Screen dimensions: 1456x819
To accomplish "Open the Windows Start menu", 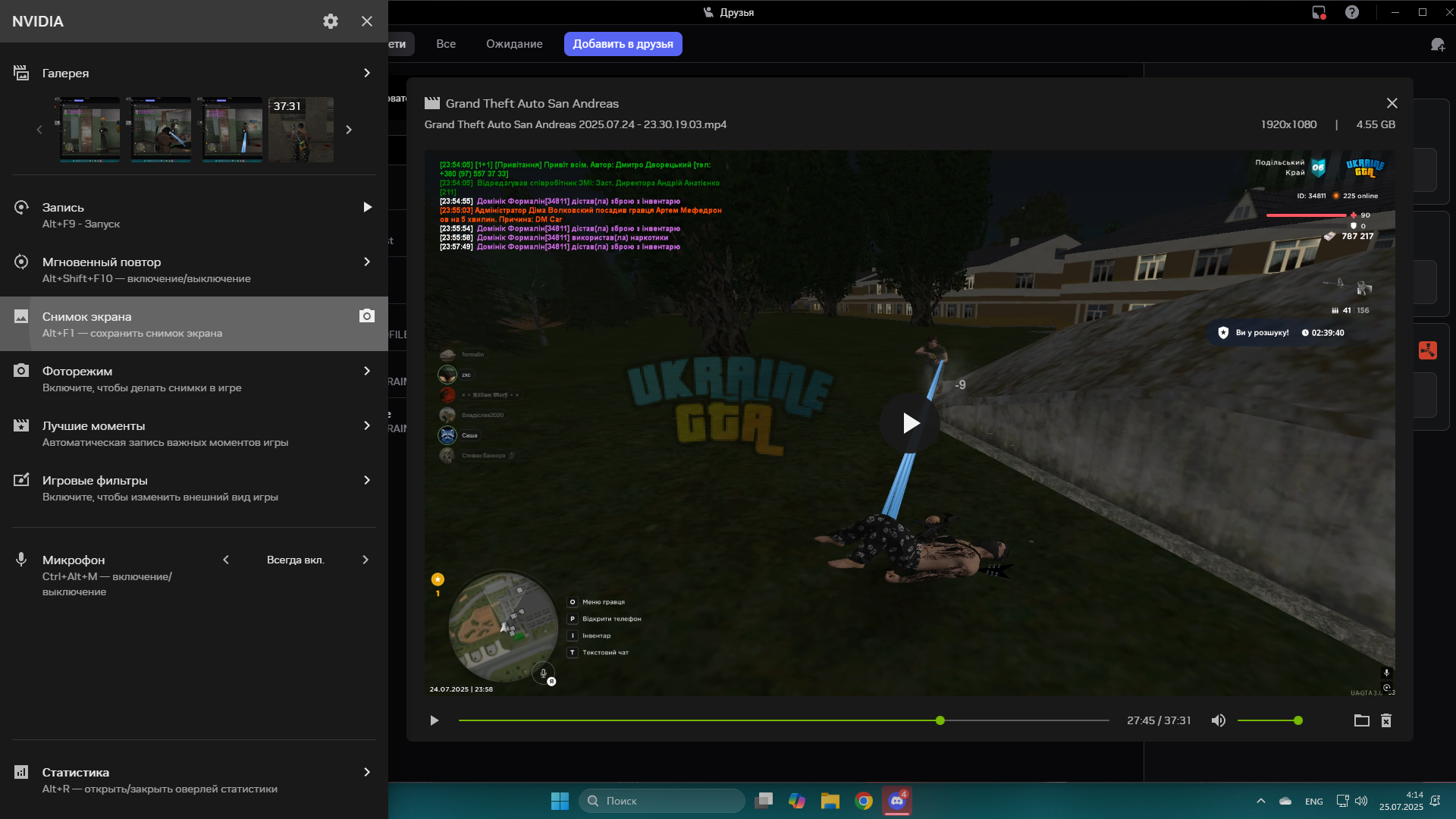I will (x=560, y=801).
